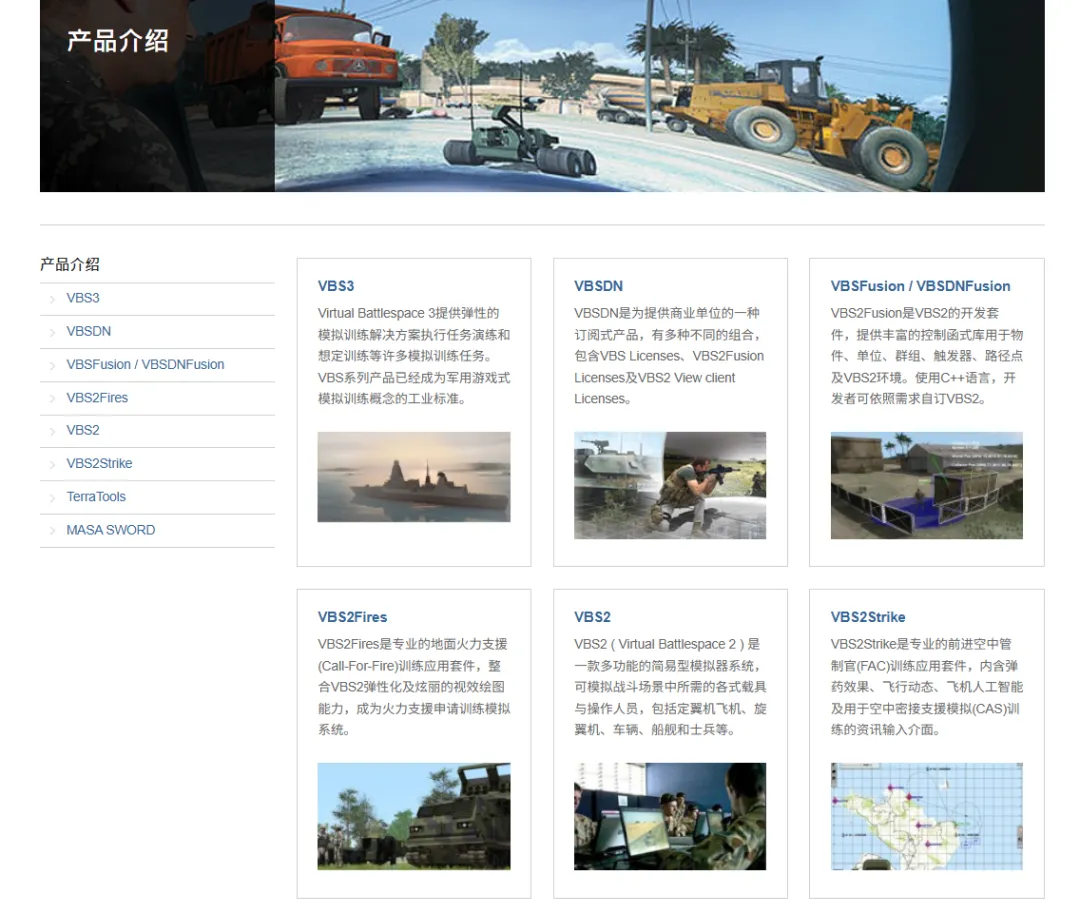Click the VBSDN card description text
This screenshot has width=1080, height=914.
click(669, 356)
